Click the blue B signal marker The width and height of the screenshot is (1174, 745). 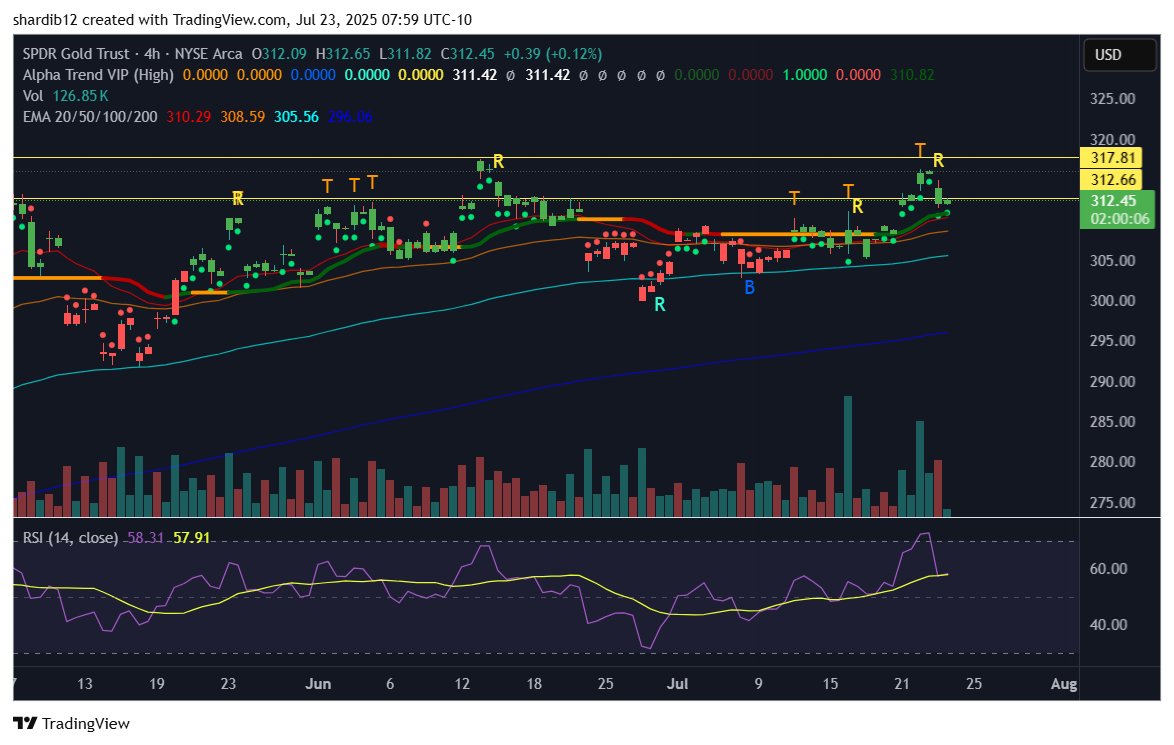[749, 288]
